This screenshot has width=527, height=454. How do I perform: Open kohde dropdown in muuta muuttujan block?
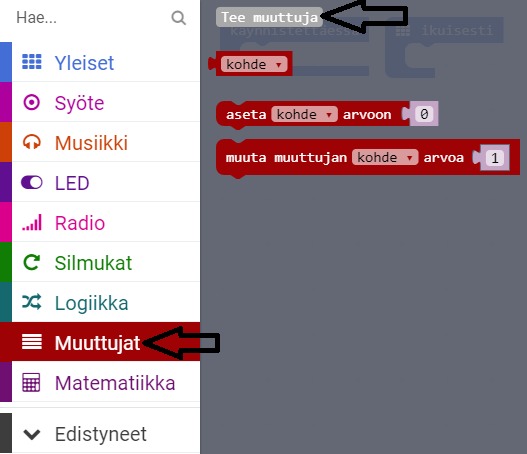(x=385, y=157)
